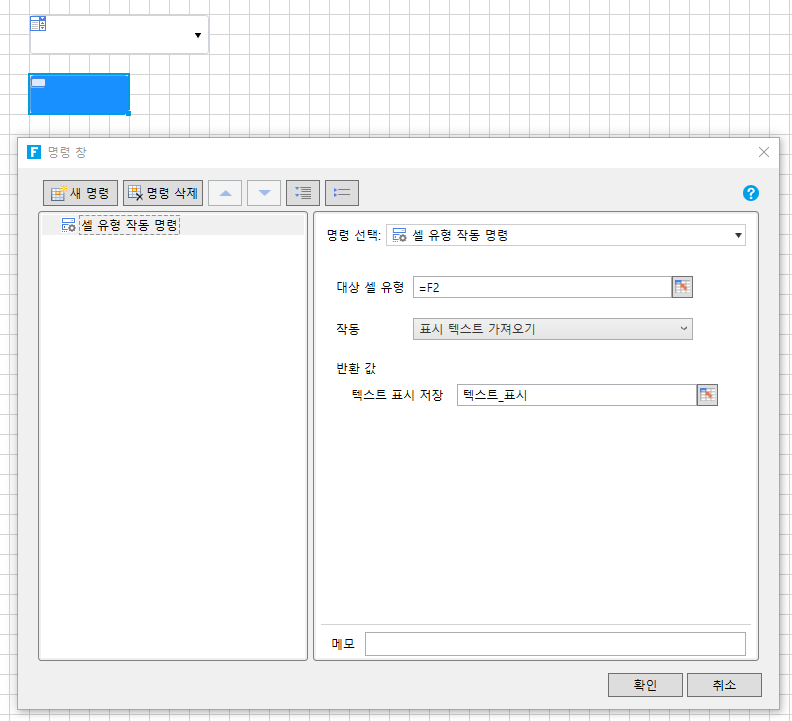
Task: Select the blue highlighted button cell on the sheet
Action: tap(80, 94)
